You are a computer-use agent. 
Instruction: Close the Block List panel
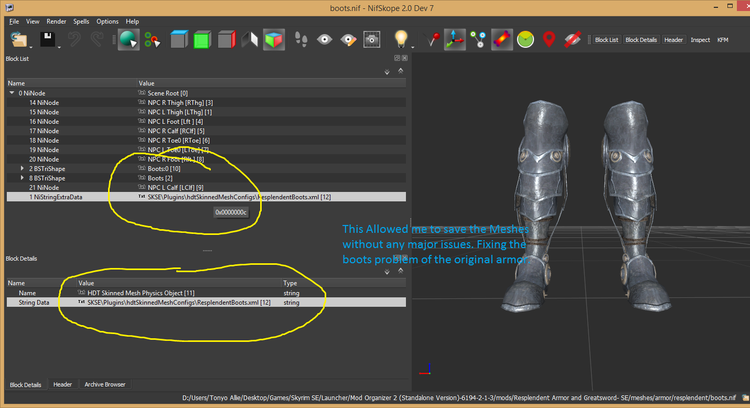coord(405,58)
